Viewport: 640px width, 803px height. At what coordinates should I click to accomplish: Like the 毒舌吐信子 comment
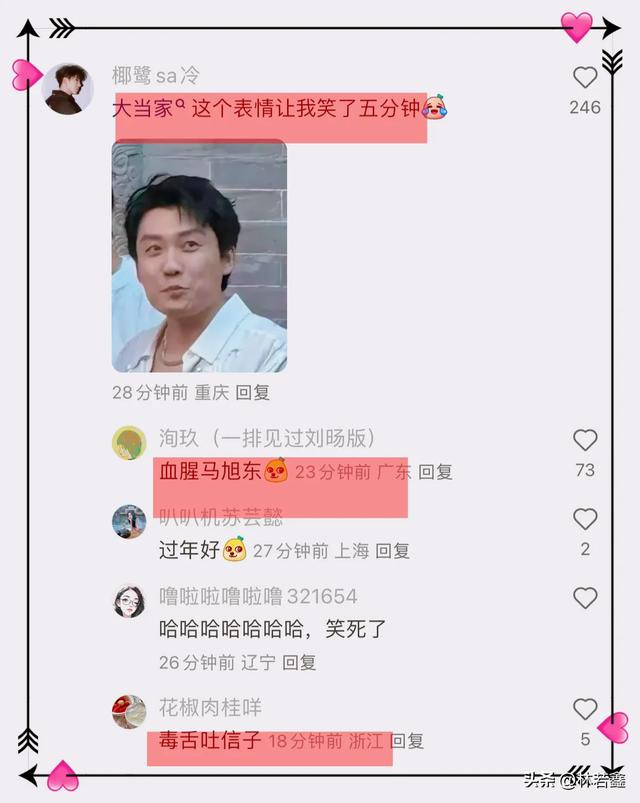pyautogui.click(x=585, y=709)
